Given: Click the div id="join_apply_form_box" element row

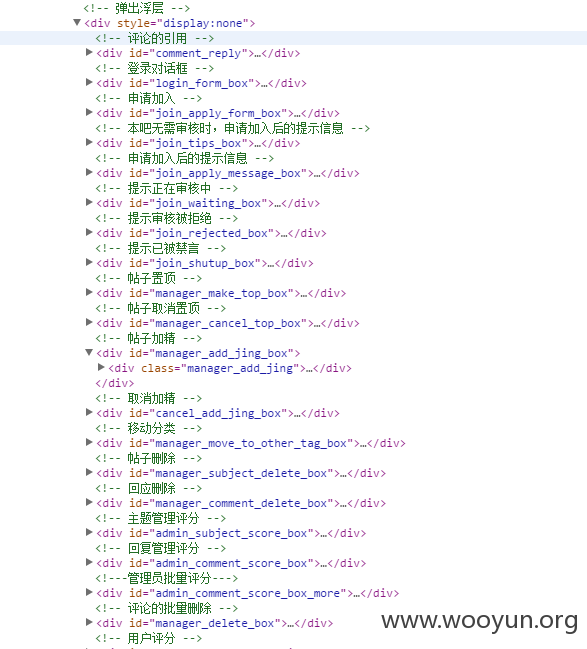Looking at the screenshot, I should click(x=218, y=113).
